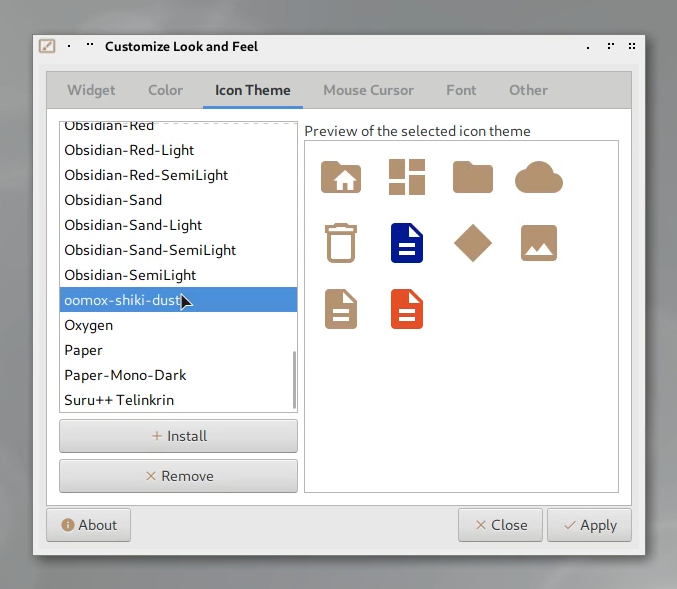677x589 pixels.
Task: Choose Obsidian-Sand from the list
Action: (x=178, y=200)
